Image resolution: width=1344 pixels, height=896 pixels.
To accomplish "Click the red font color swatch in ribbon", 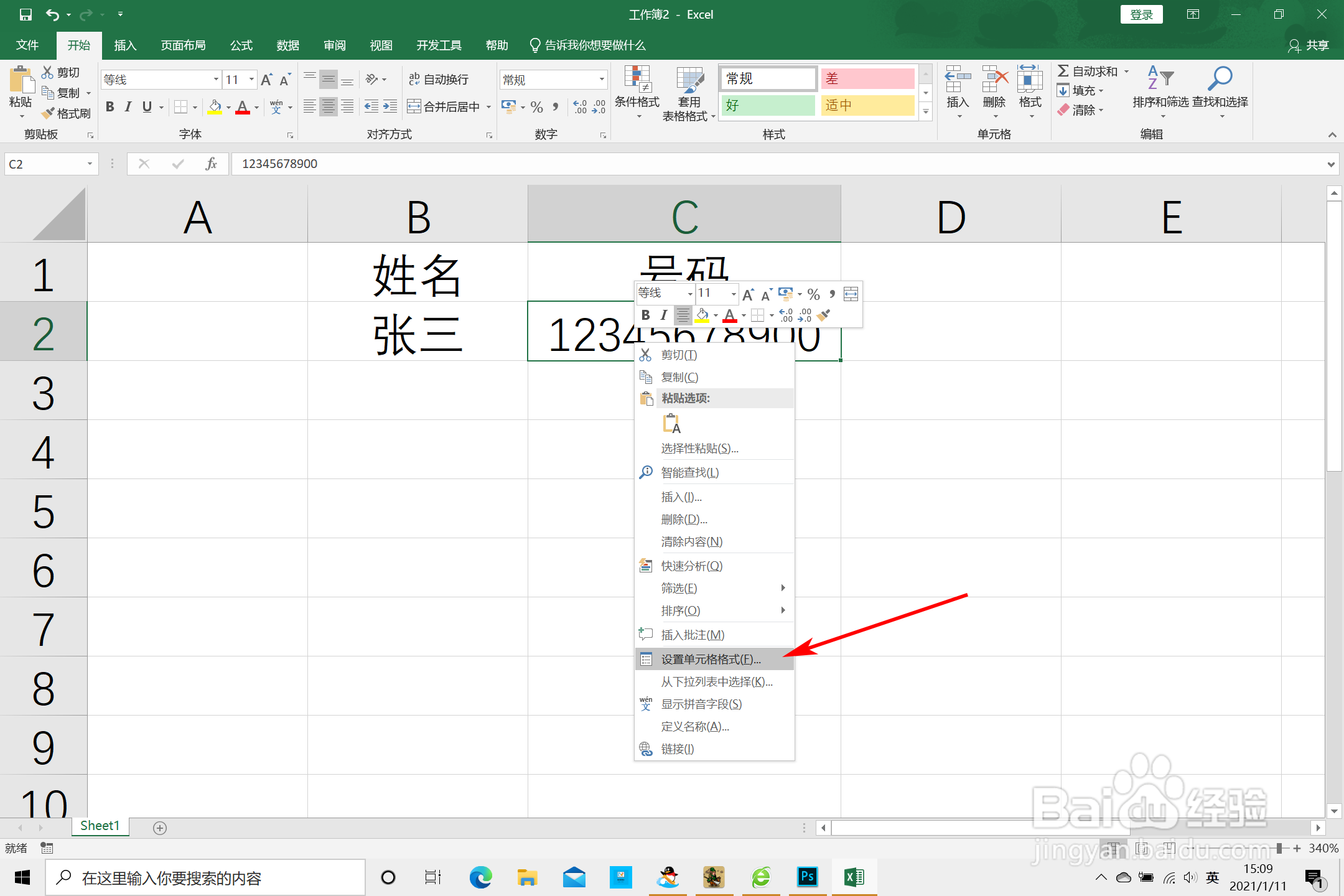I will [x=243, y=107].
